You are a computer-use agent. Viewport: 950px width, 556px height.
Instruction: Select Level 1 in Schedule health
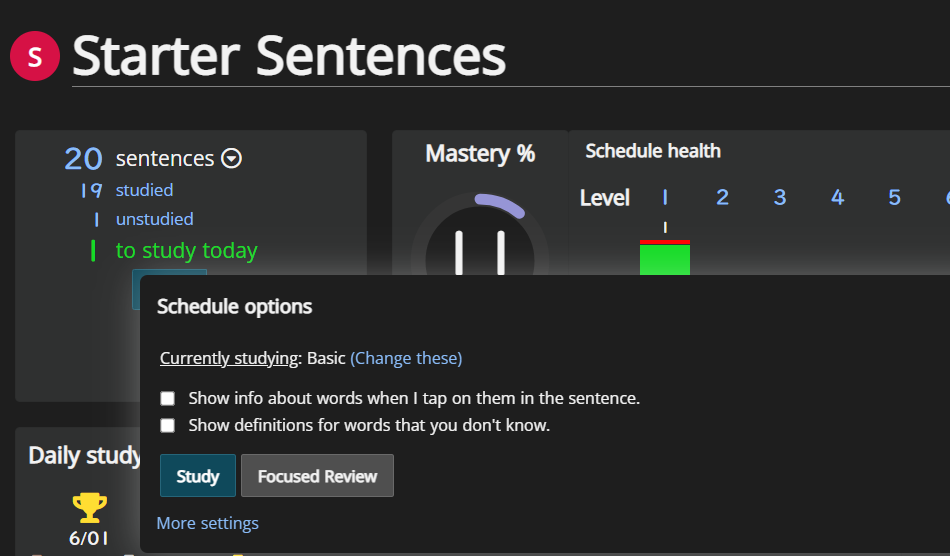tap(665, 197)
